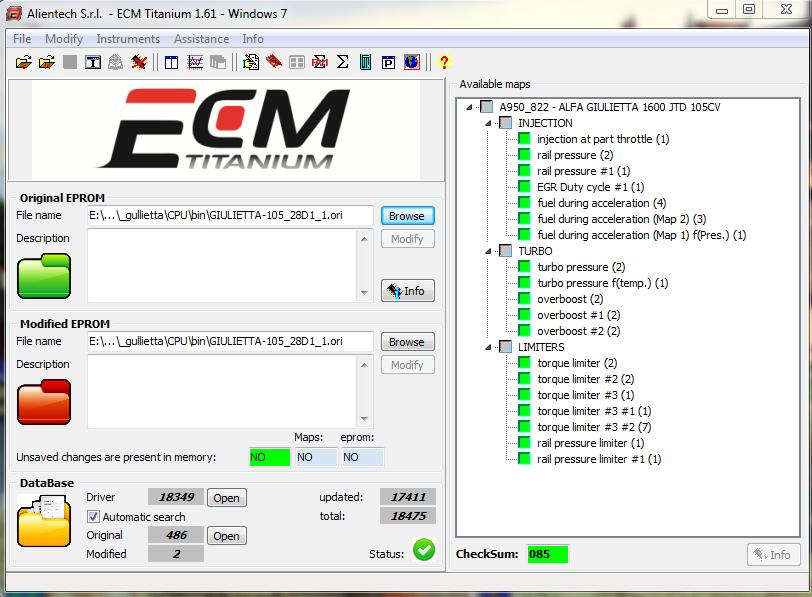This screenshot has height=597, width=812.
Task: Click the green Original EPROM folder icon
Action: point(44,276)
